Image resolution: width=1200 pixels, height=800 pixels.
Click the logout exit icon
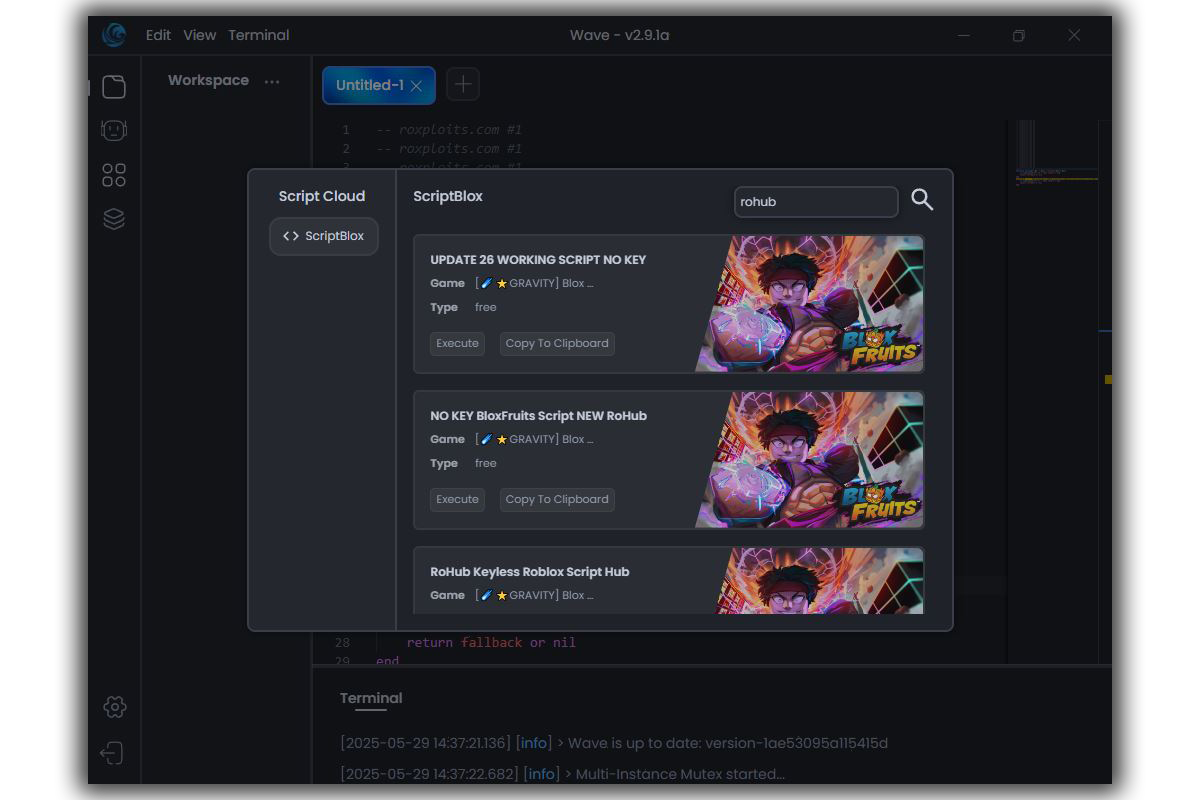click(x=112, y=753)
